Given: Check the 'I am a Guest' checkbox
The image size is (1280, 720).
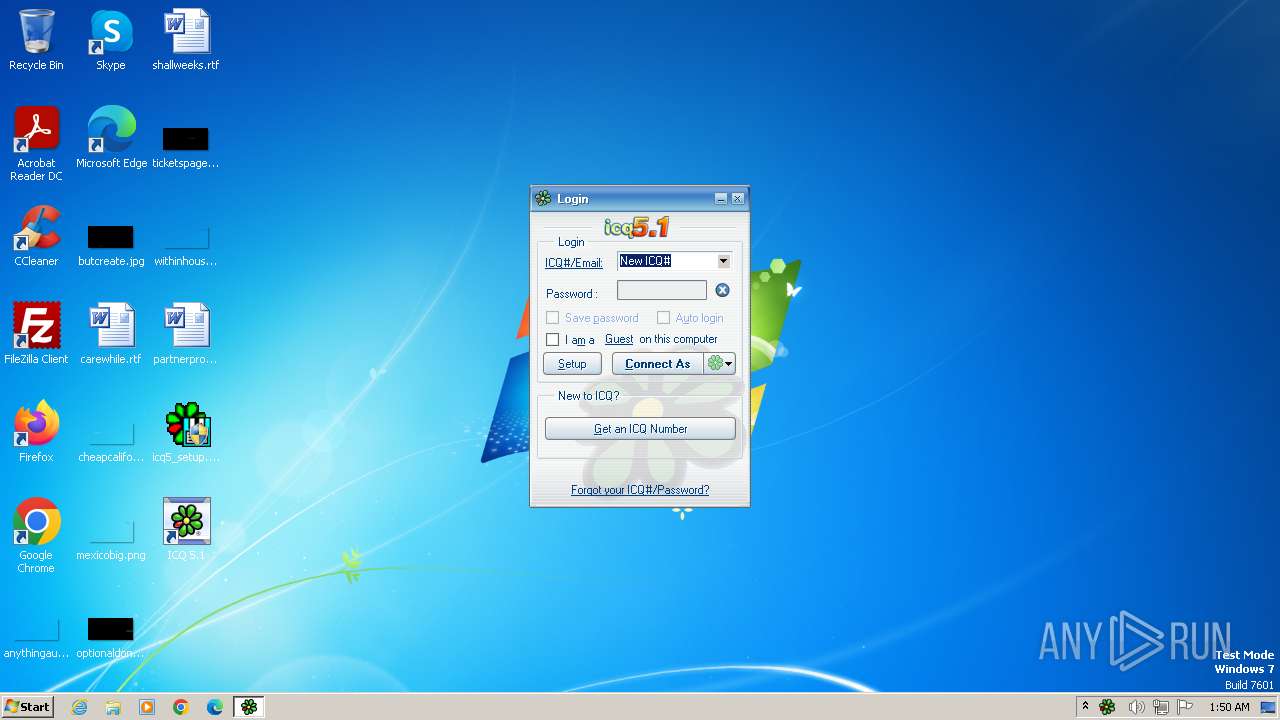Looking at the screenshot, I should point(552,340).
